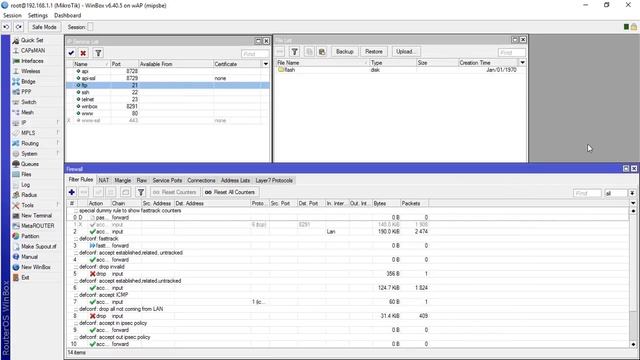Open New Terminal from sidebar
This screenshot has width=640, height=360.
point(36,216)
